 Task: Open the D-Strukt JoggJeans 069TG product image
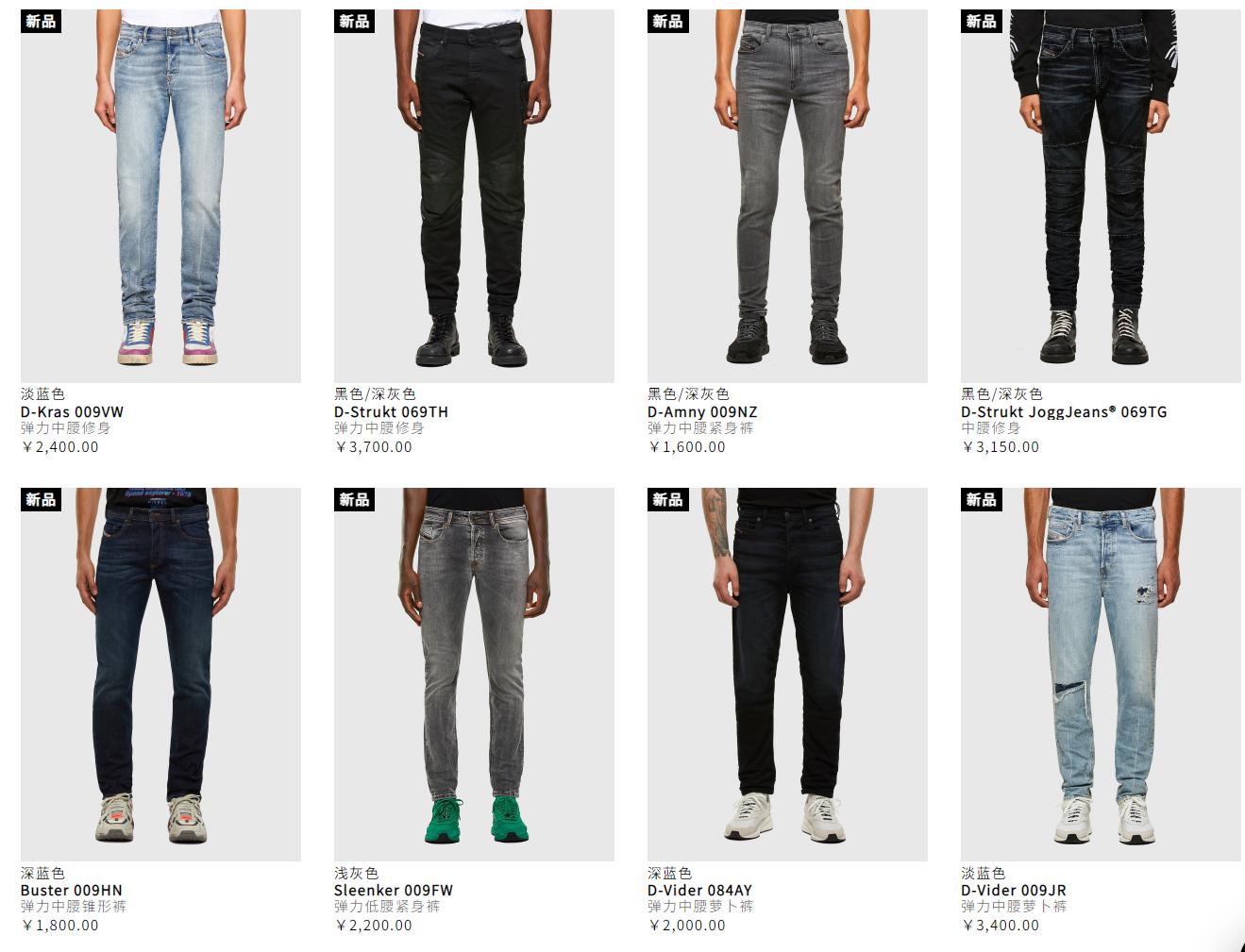click(1101, 196)
